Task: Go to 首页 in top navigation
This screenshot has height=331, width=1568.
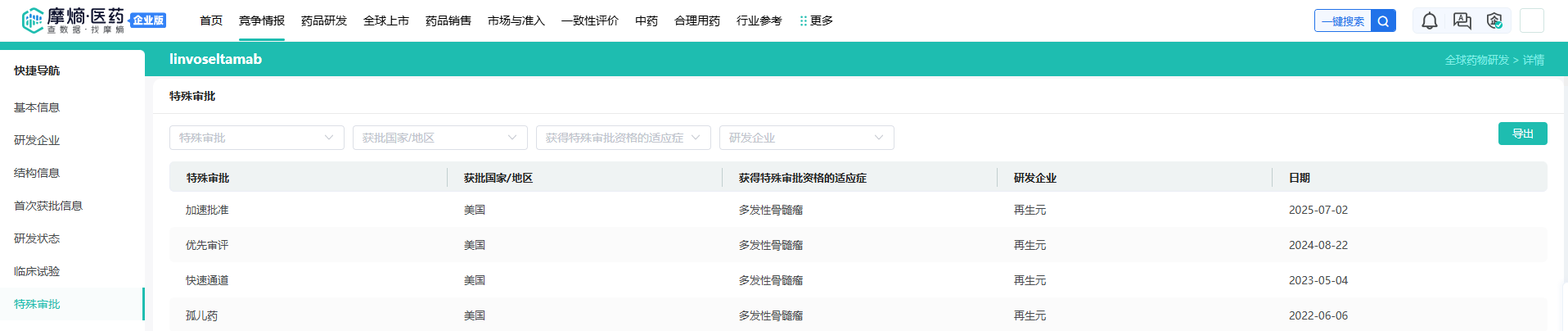Action: [211, 20]
